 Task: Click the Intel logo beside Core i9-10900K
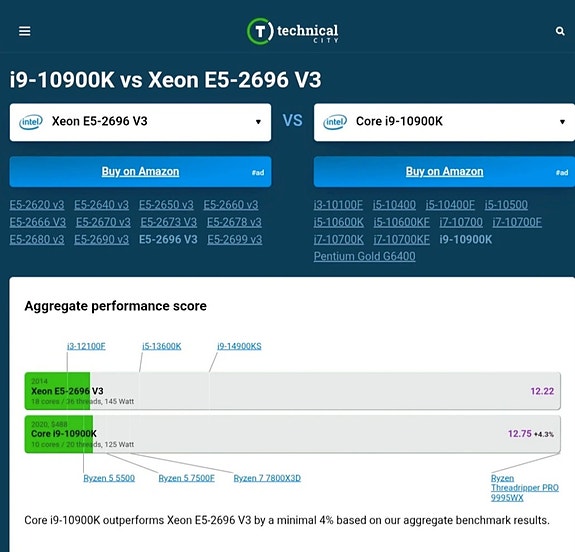(x=335, y=122)
